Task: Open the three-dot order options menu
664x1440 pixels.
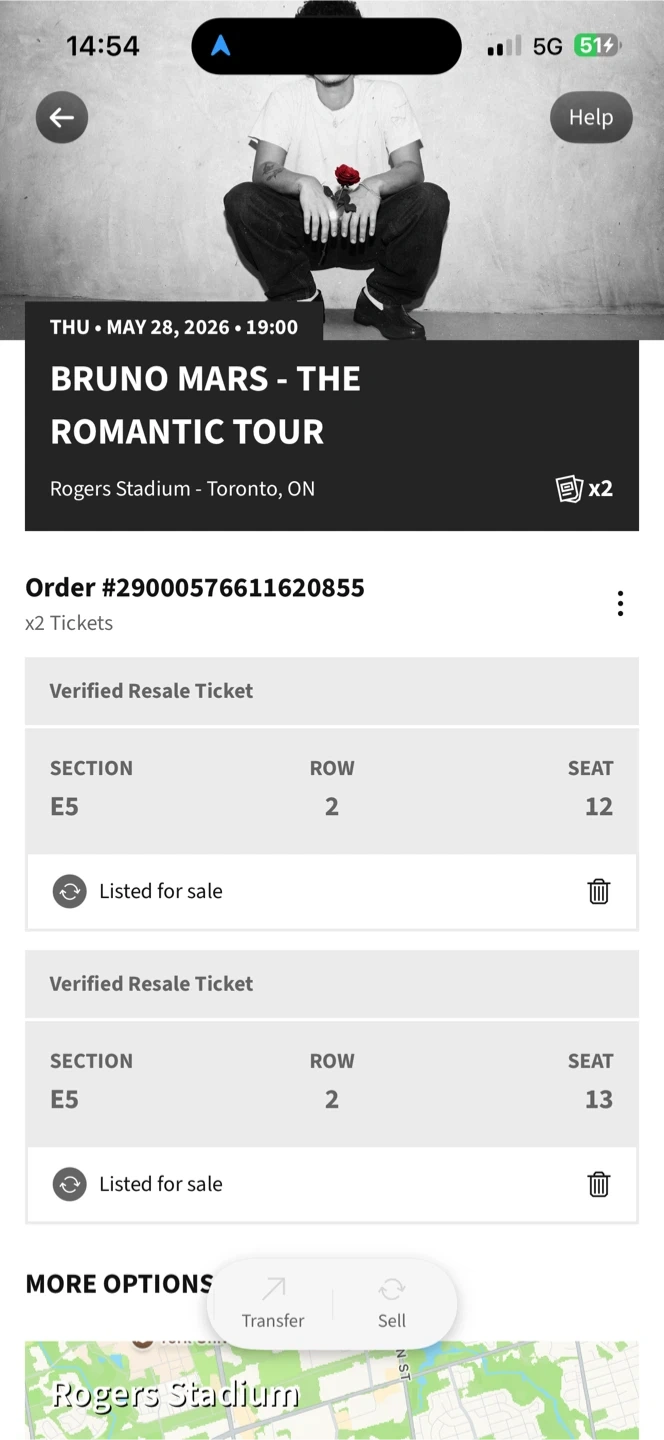Action: click(x=620, y=604)
